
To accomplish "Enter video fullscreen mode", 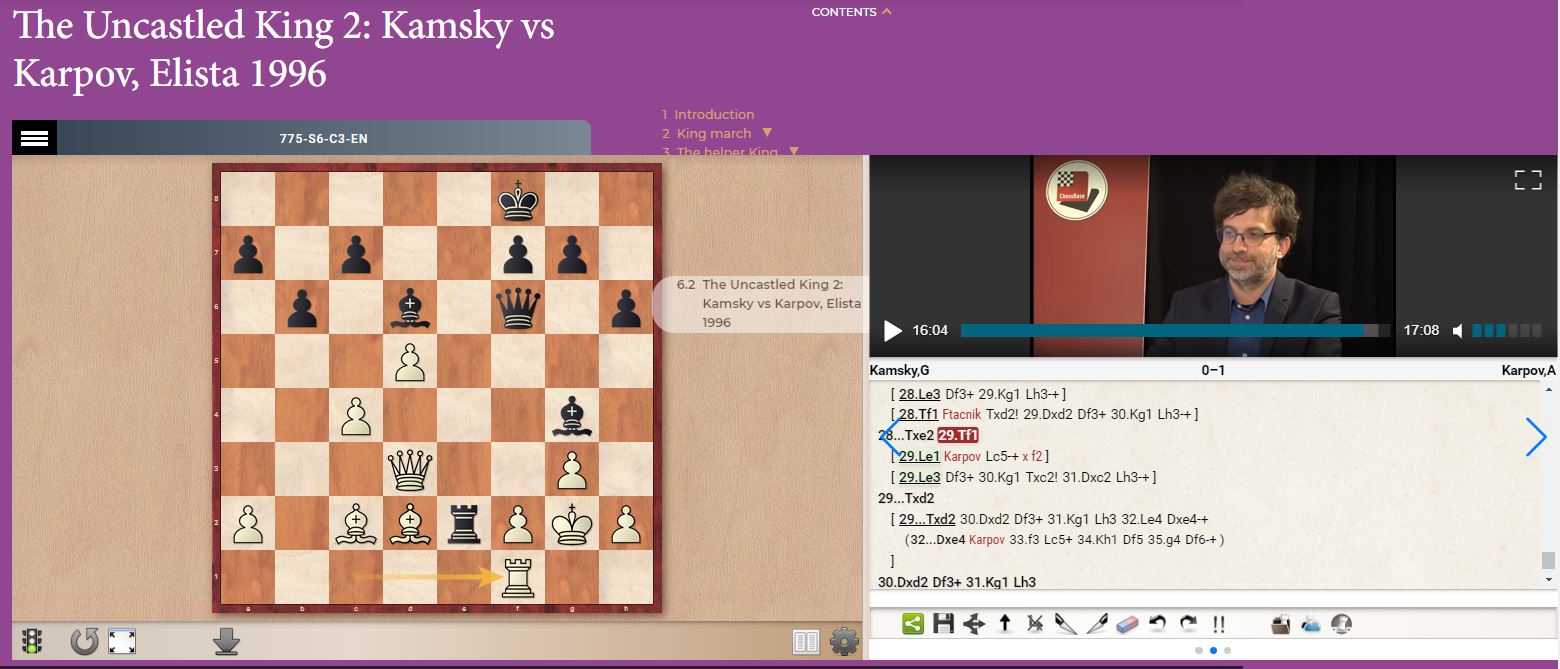I will [1527, 180].
